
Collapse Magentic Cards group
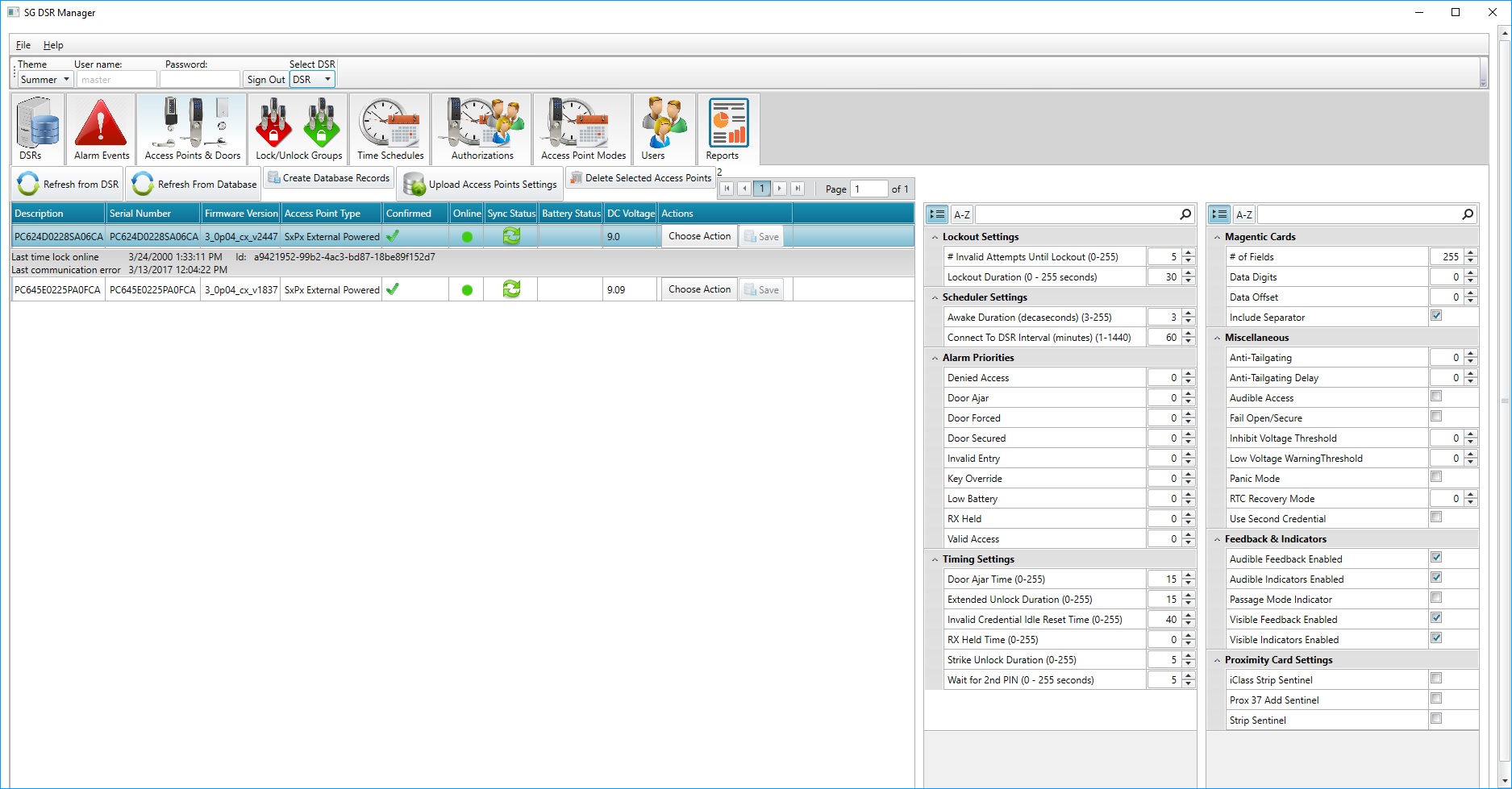[1217, 237]
